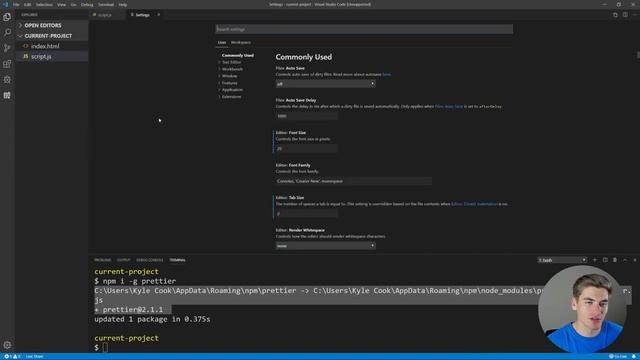Click the VS Code logo in title bar
Image resolution: width=640 pixels, height=360 pixels.
point(5,4)
